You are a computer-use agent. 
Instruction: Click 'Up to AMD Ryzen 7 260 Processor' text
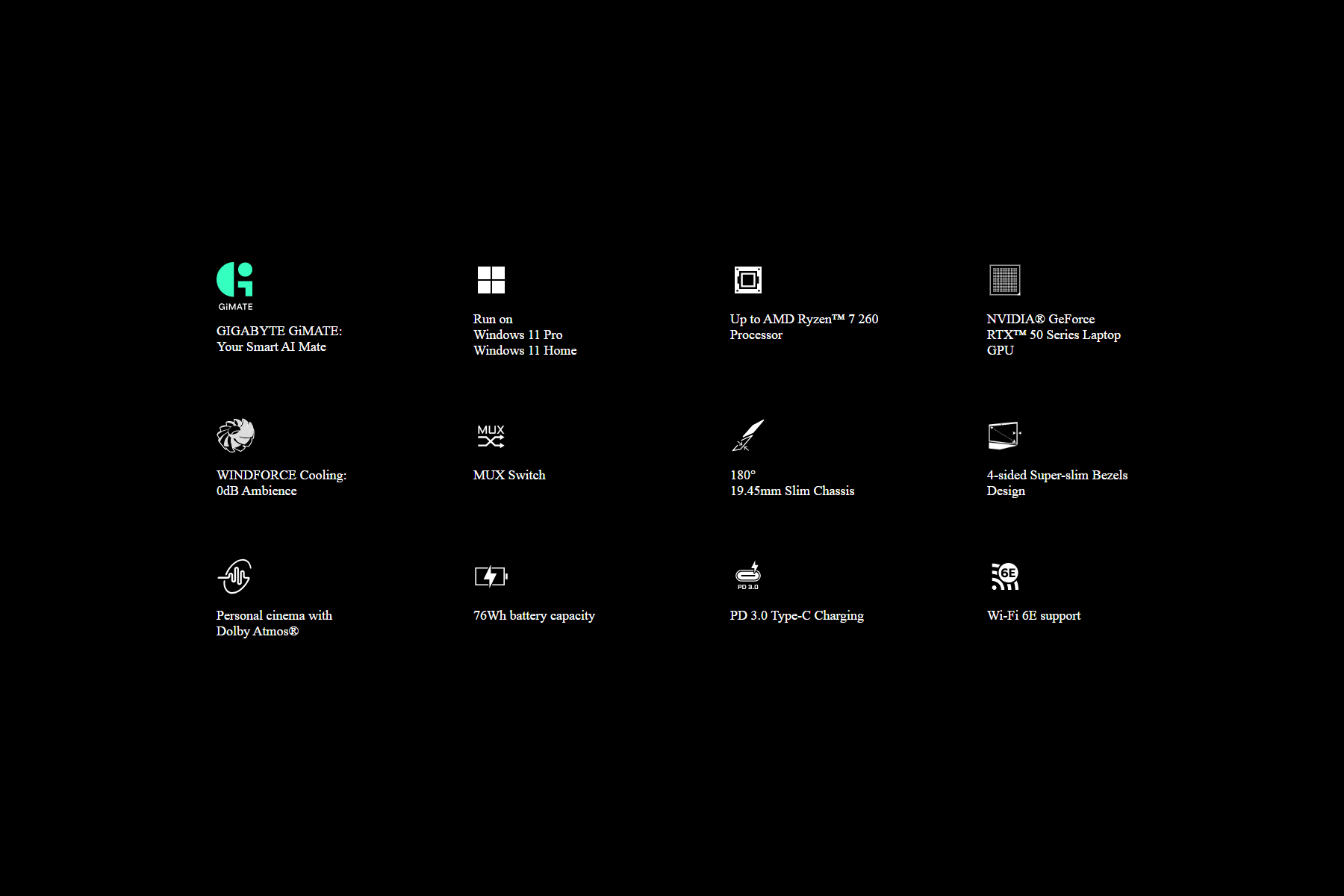click(x=804, y=327)
